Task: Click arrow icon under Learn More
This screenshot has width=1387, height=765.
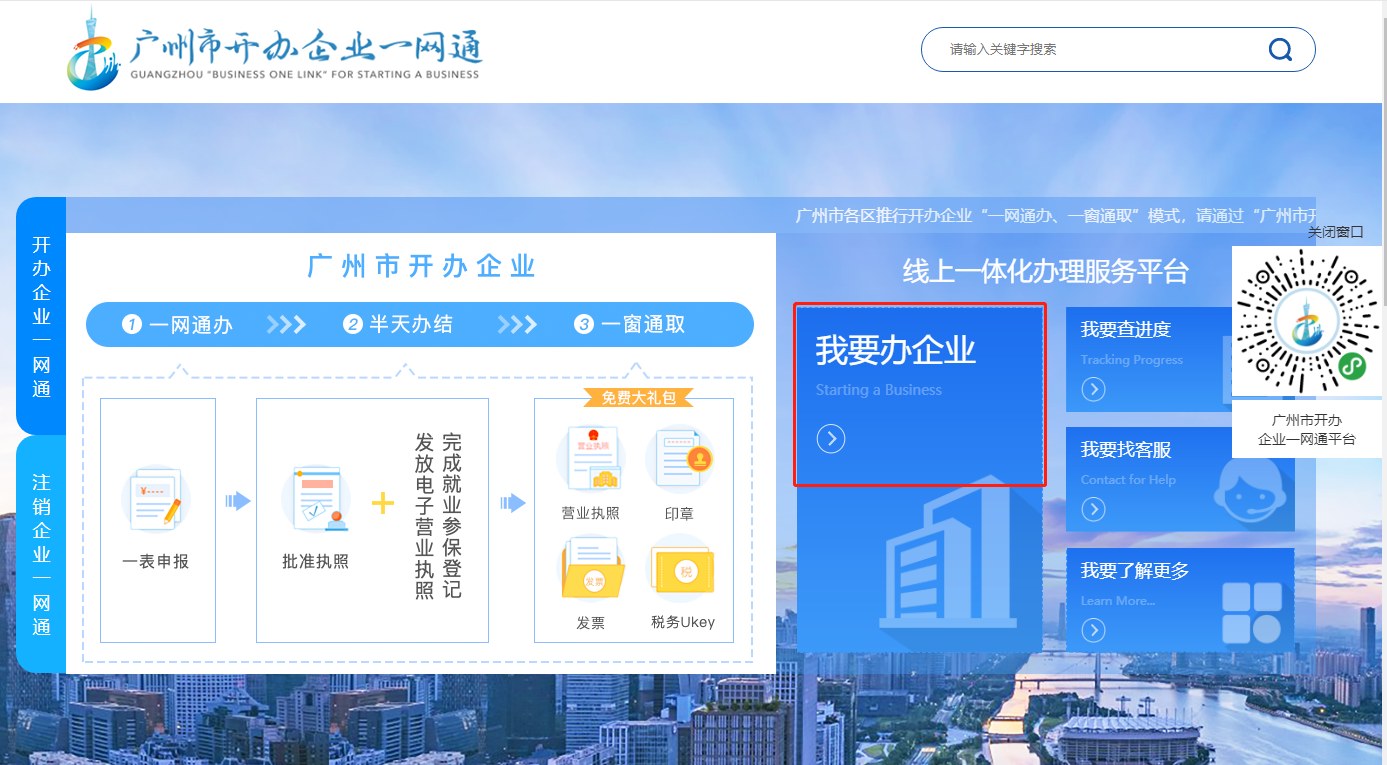Action: coord(1093,630)
